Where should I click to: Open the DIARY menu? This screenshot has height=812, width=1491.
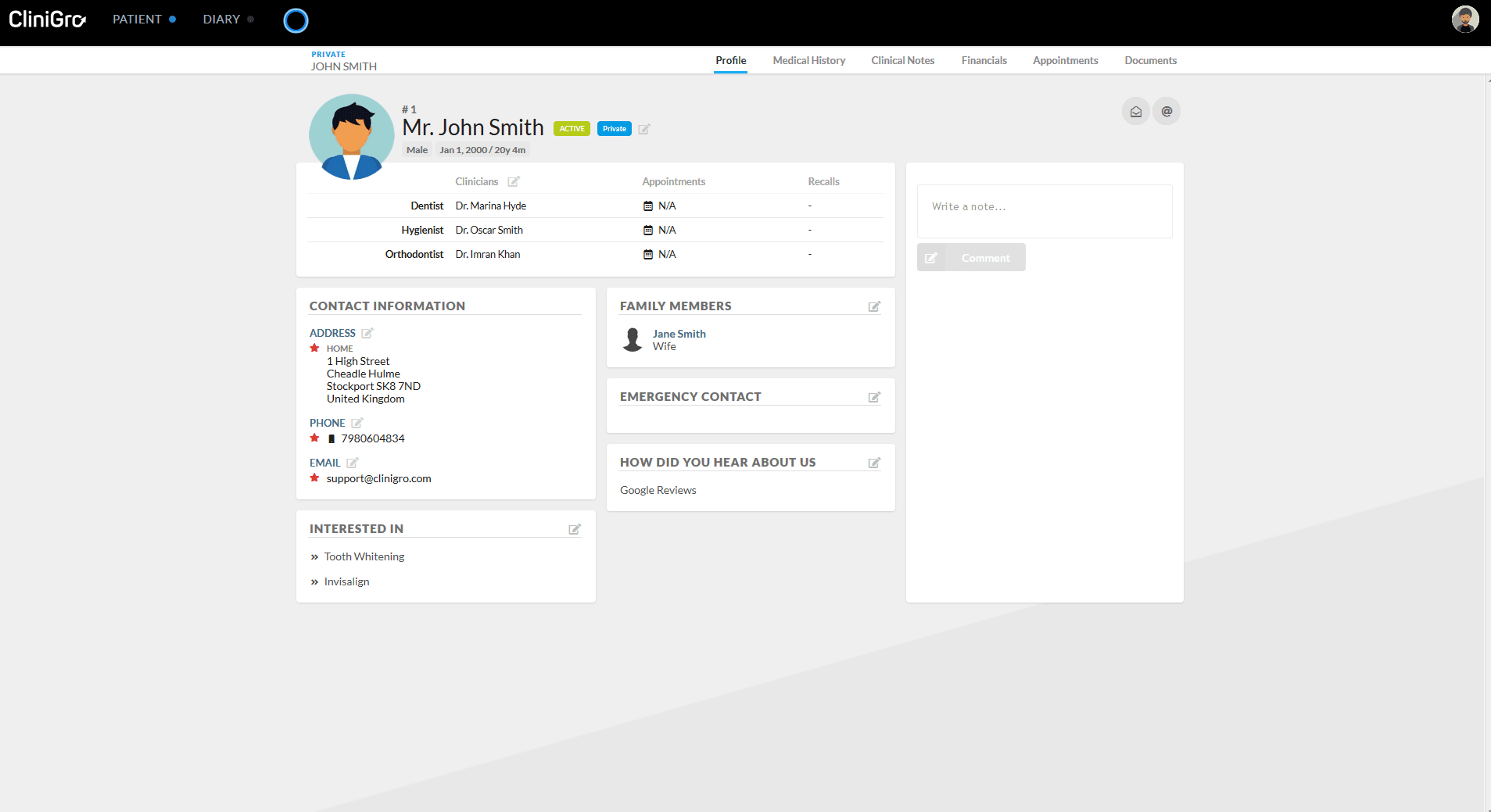(x=222, y=20)
